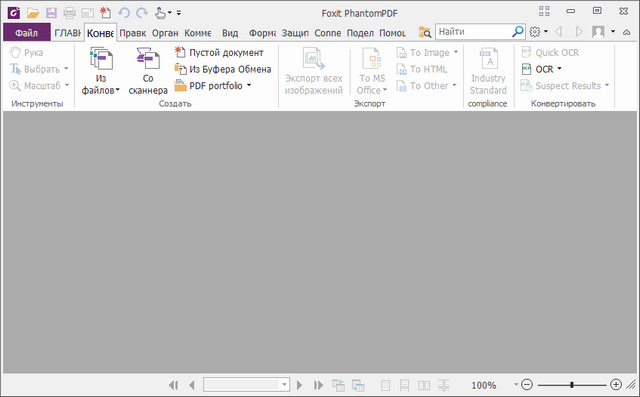Click Industry Standard compliance icon
This screenshot has height=397, width=640.
pos(488,71)
